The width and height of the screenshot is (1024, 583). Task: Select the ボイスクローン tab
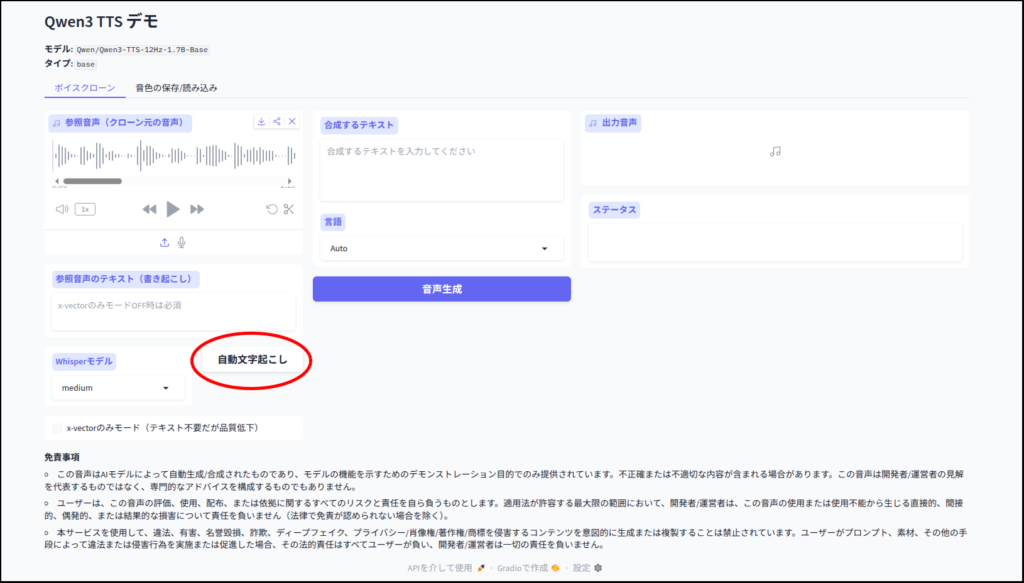[x=84, y=88]
